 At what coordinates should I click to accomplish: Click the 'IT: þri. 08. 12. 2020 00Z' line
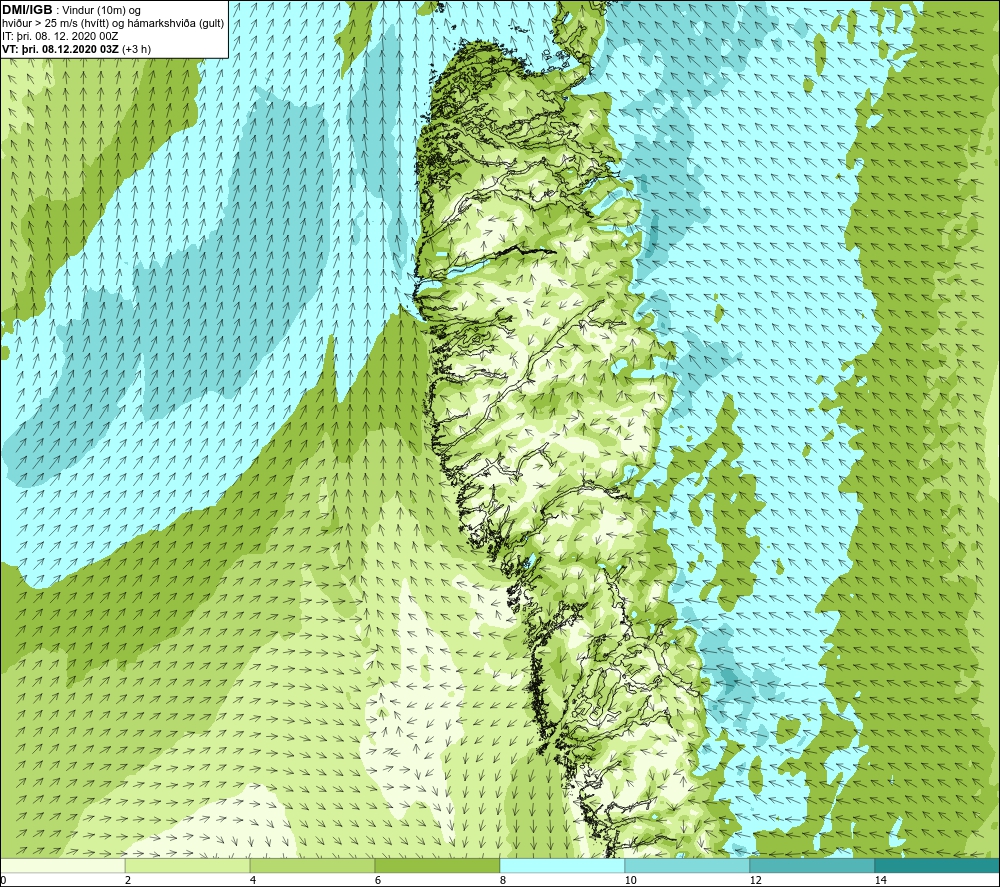59,36
